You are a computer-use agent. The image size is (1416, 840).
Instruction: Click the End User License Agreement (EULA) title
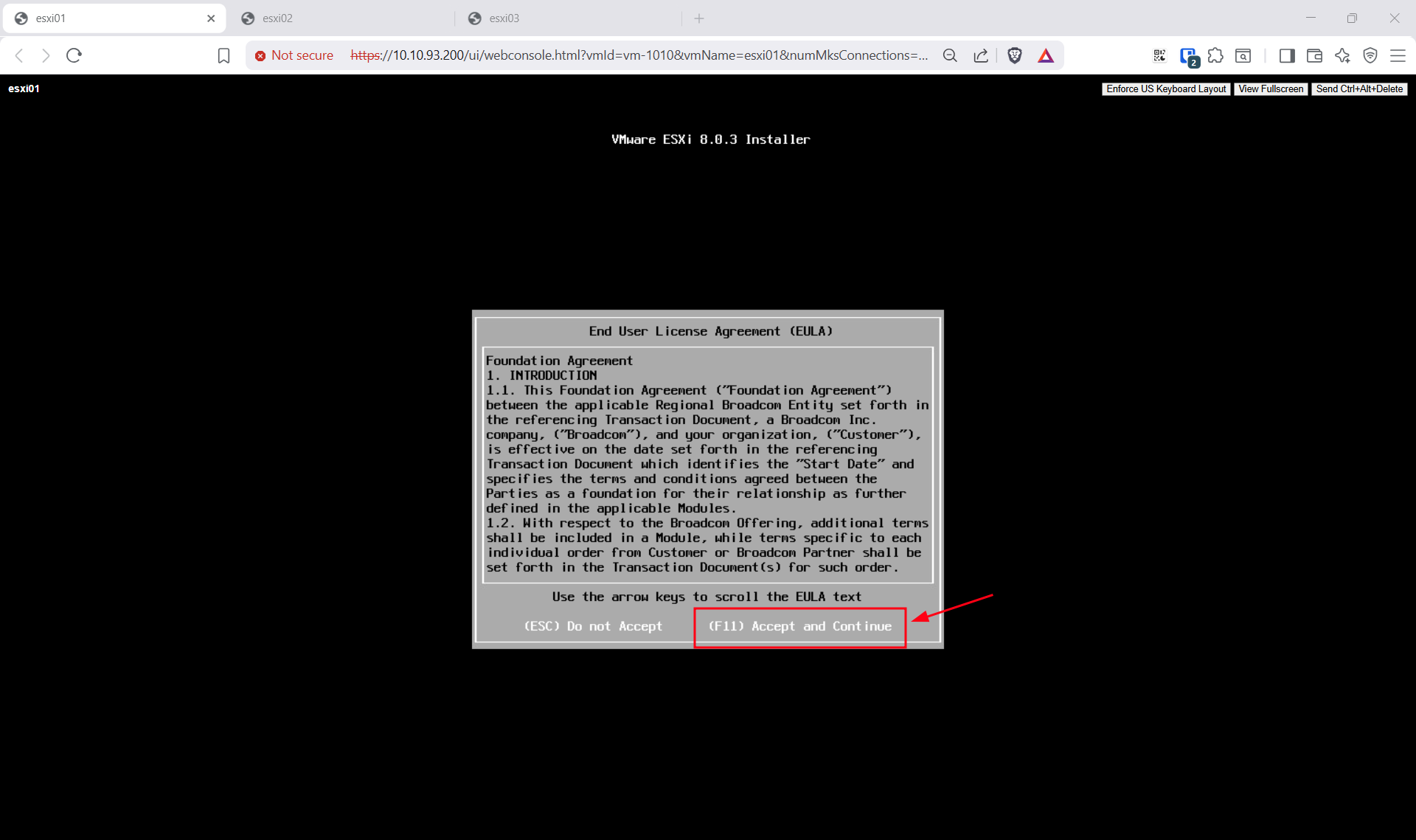pyautogui.click(x=710, y=332)
